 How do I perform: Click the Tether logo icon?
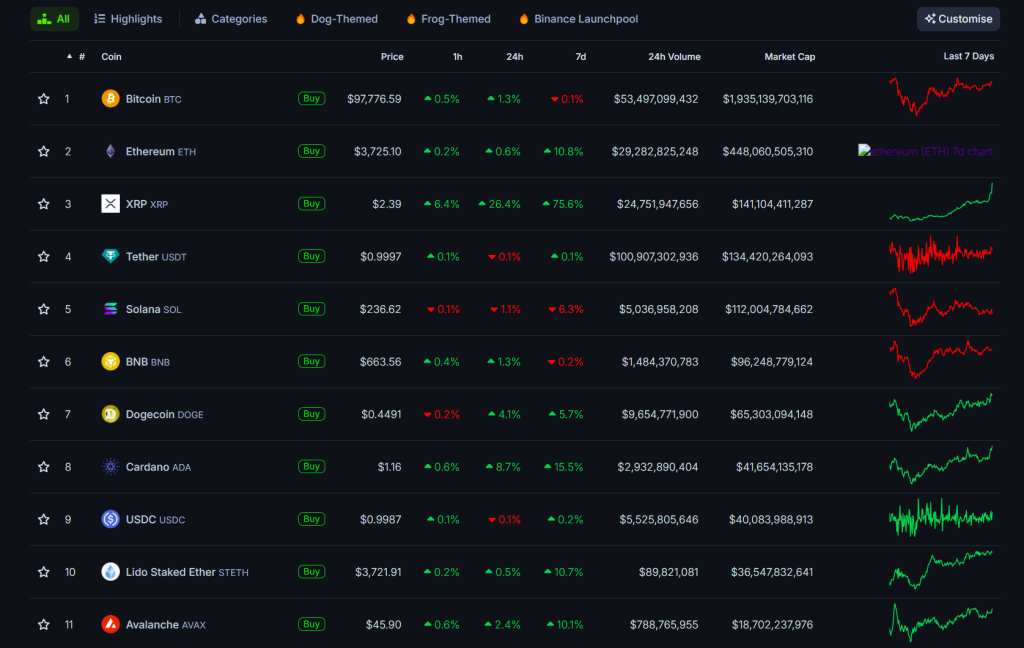tap(110, 256)
